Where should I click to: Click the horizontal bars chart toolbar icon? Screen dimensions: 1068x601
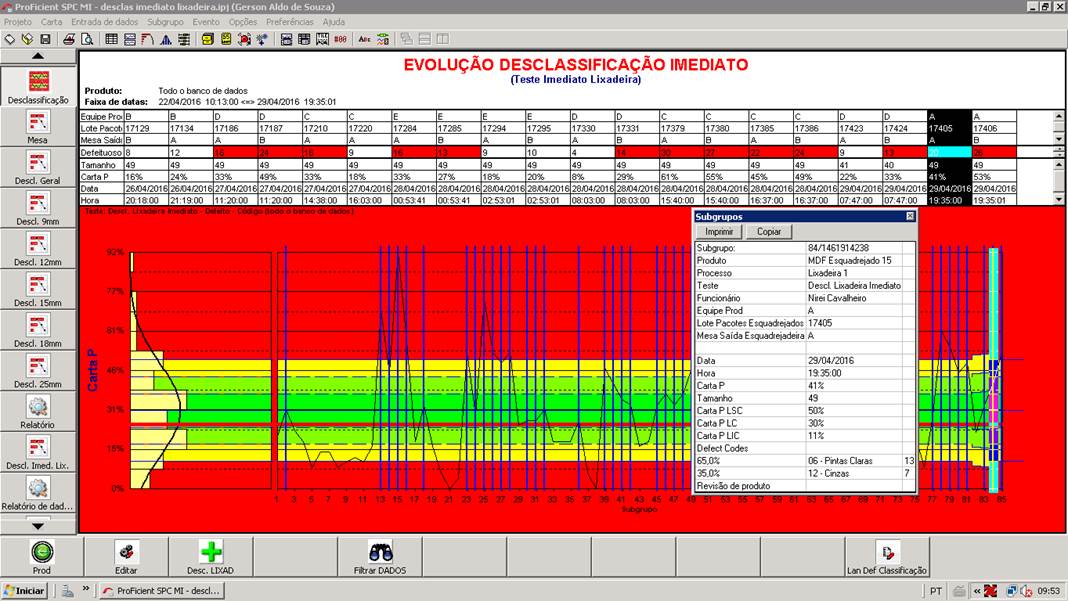point(184,40)
